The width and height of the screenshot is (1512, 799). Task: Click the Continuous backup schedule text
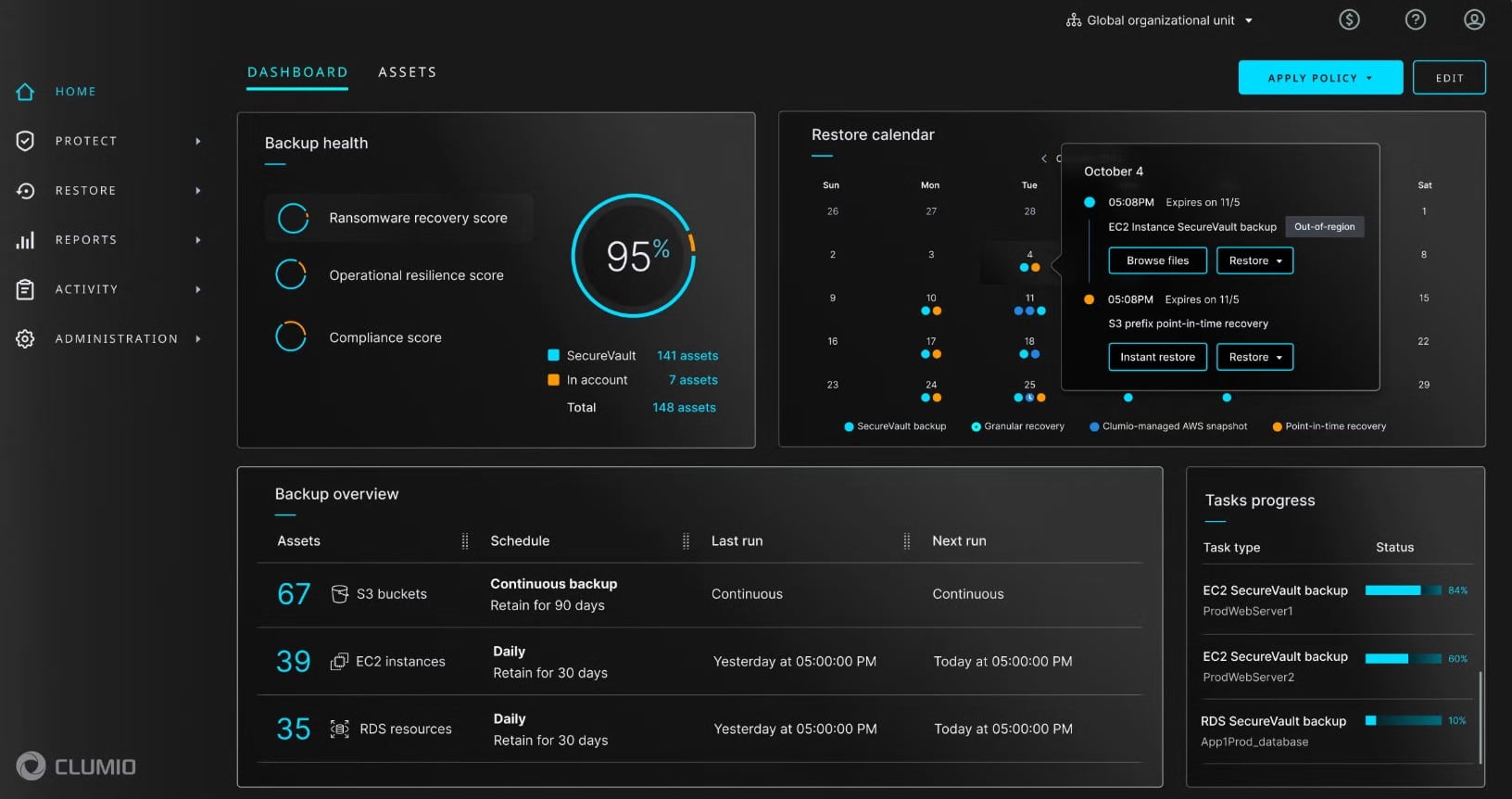553,584
